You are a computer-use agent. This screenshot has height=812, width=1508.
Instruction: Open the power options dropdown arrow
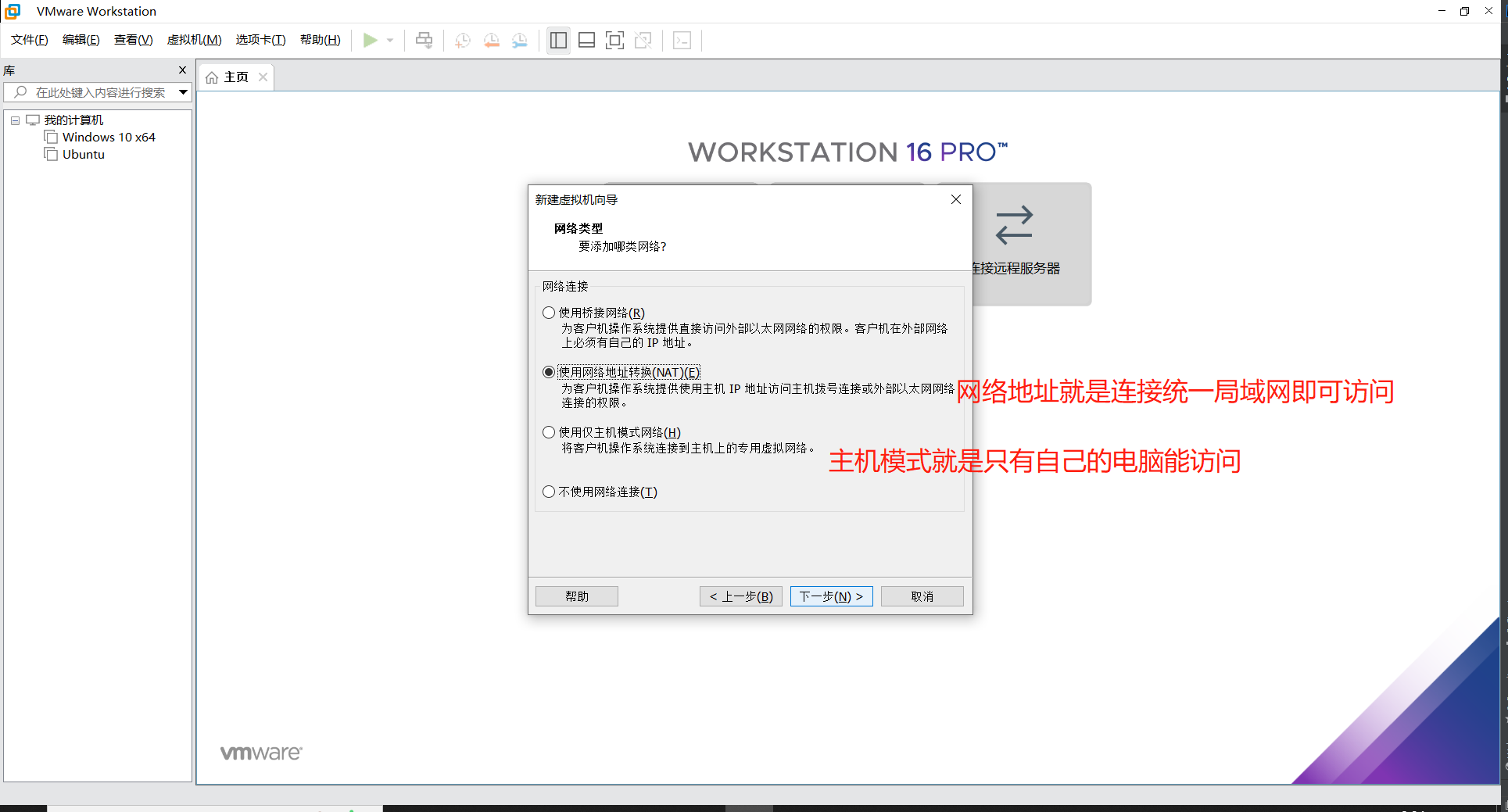(390, 40)
